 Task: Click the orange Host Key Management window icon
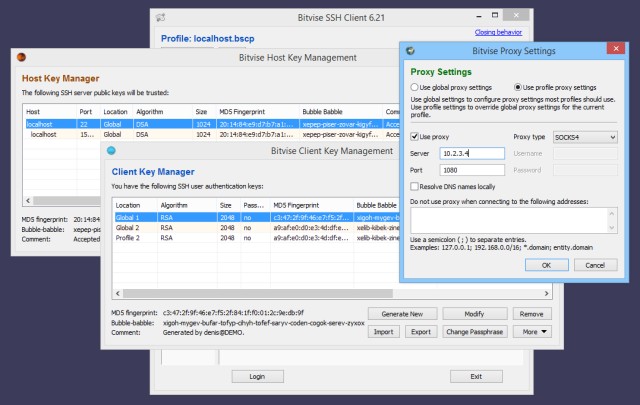coord(21,57)
